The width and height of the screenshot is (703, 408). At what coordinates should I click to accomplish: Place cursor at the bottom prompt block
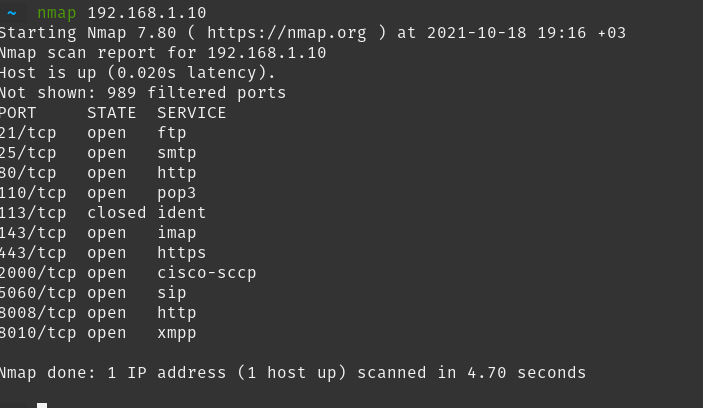pyautogui.click(x=42, y=404)
